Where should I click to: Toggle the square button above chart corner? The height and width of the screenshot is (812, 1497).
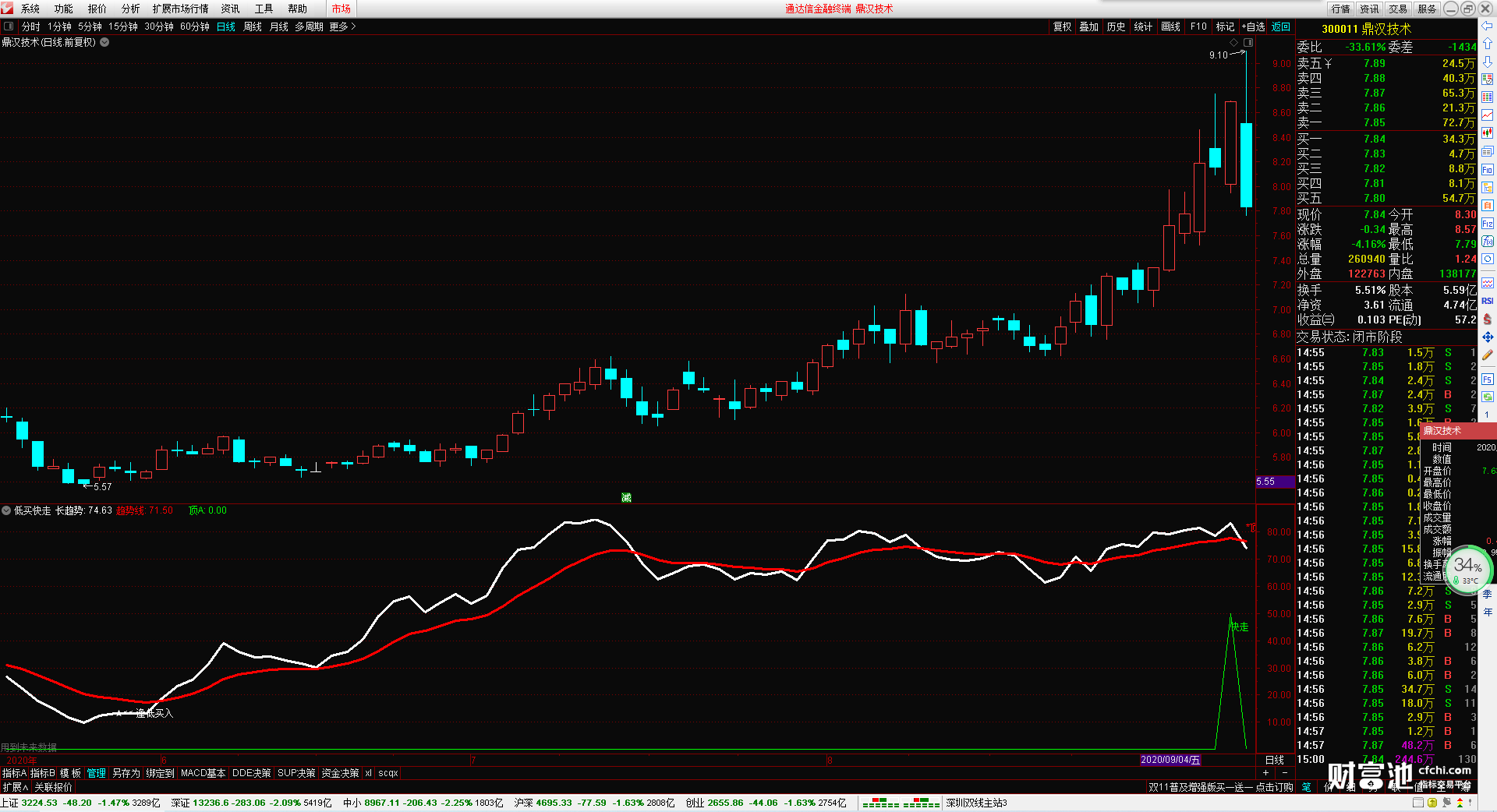pos(1248,42)
